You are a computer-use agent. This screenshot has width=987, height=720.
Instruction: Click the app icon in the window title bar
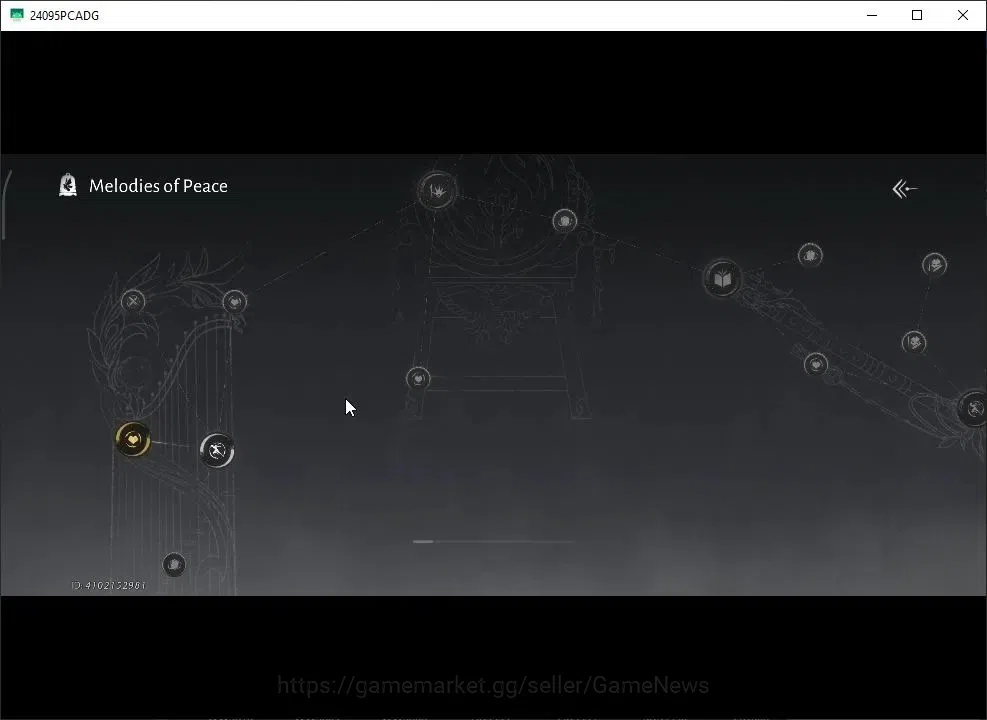point(17,15)
